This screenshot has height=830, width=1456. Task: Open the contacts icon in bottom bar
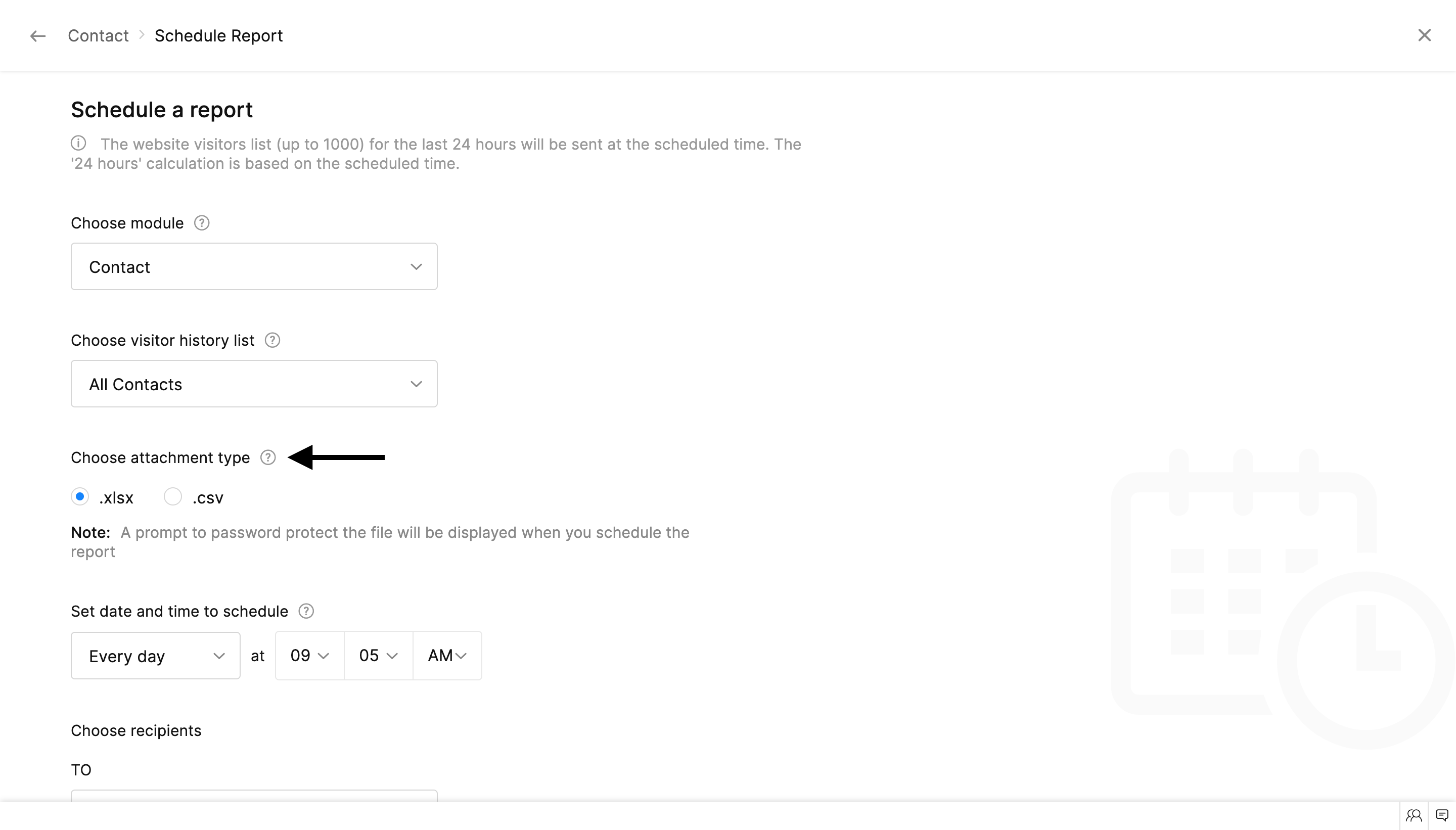tap(1413, 815)
